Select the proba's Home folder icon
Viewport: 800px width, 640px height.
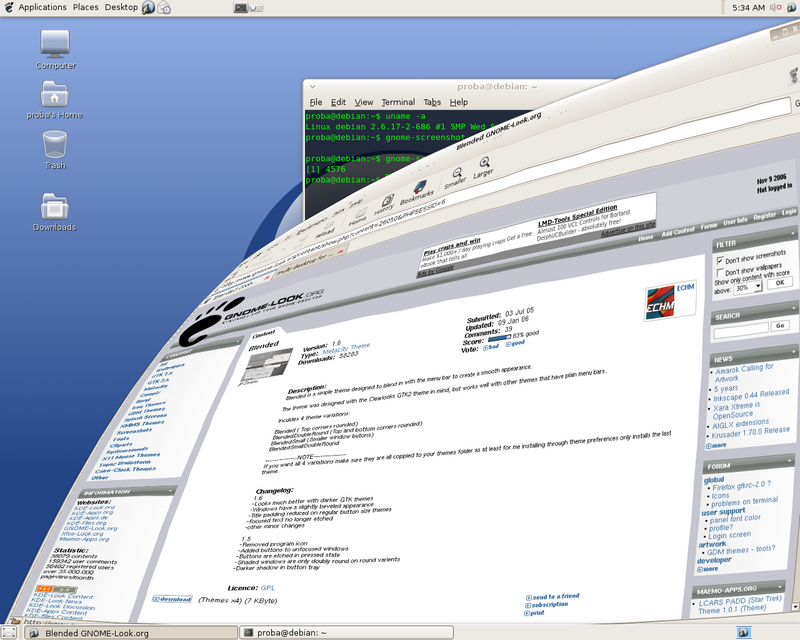tap(55, 100)
